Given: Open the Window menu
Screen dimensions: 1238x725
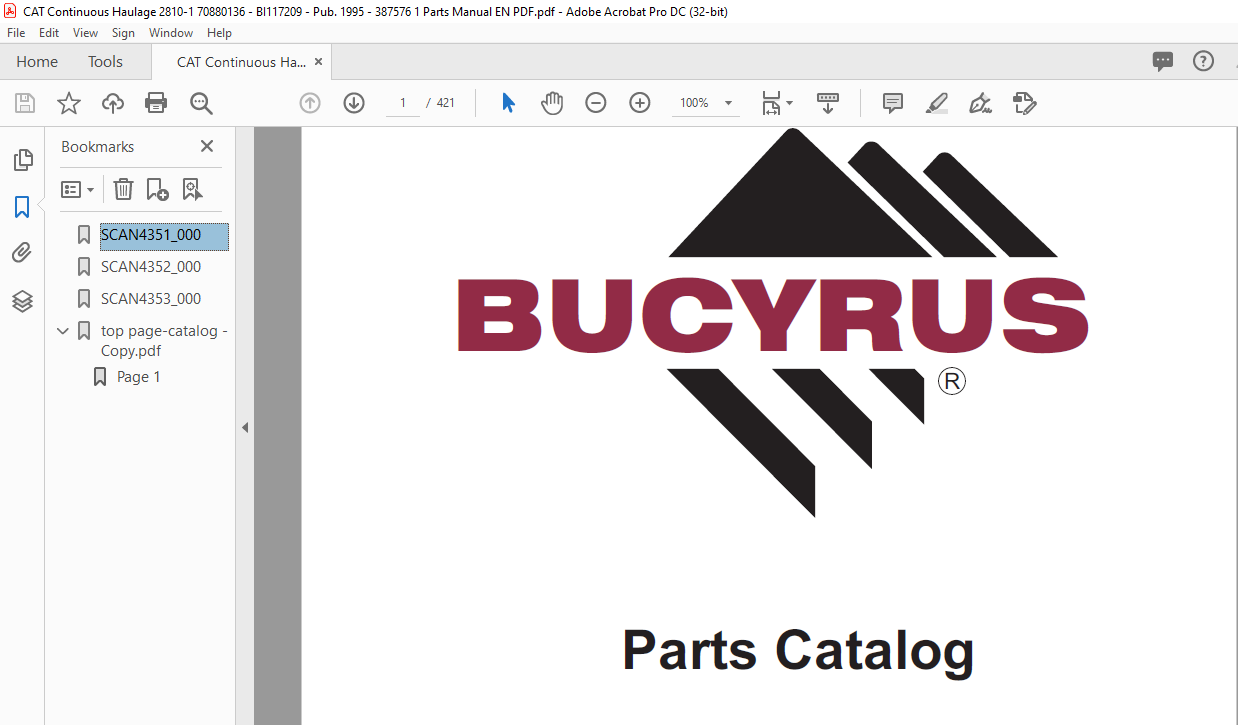Looking at the screenshot, I should point(171,33).
